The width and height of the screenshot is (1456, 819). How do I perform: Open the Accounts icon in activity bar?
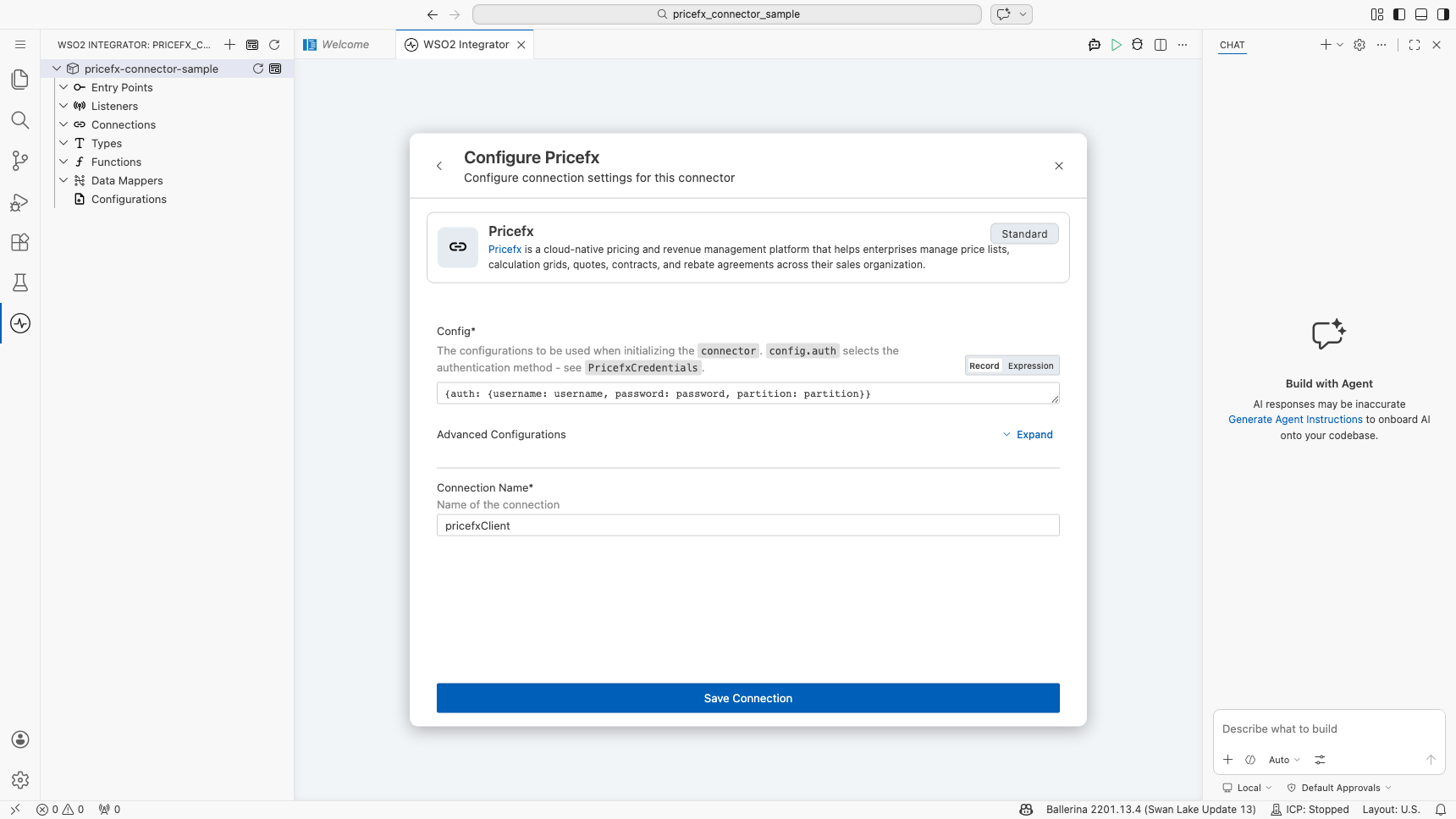coord(20,739)
